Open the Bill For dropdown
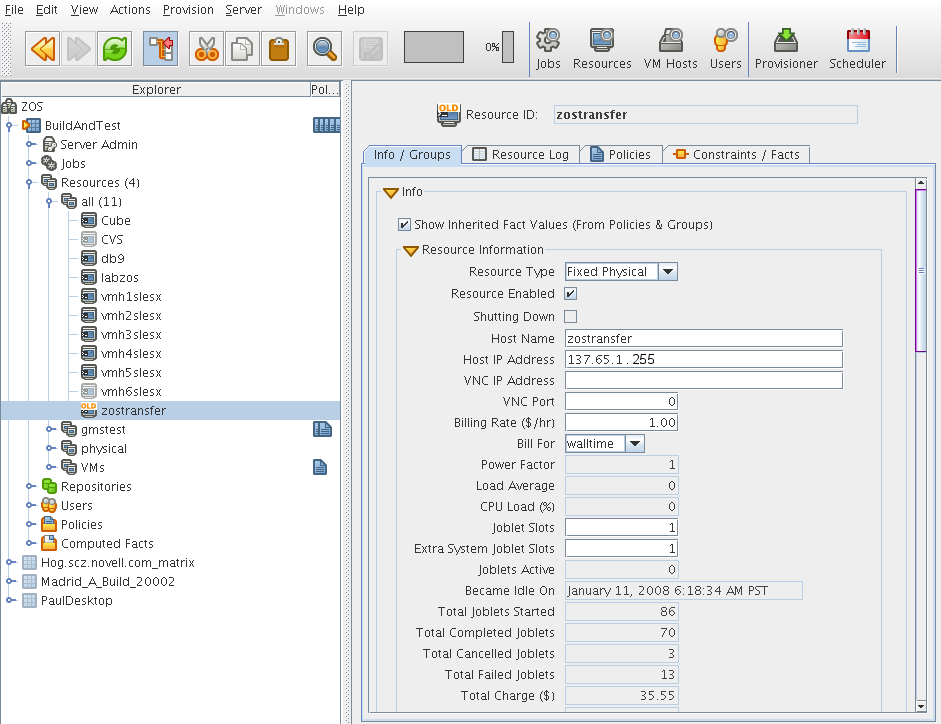The width and height of the screenshot is (941, 724). (x=635, y=444)
